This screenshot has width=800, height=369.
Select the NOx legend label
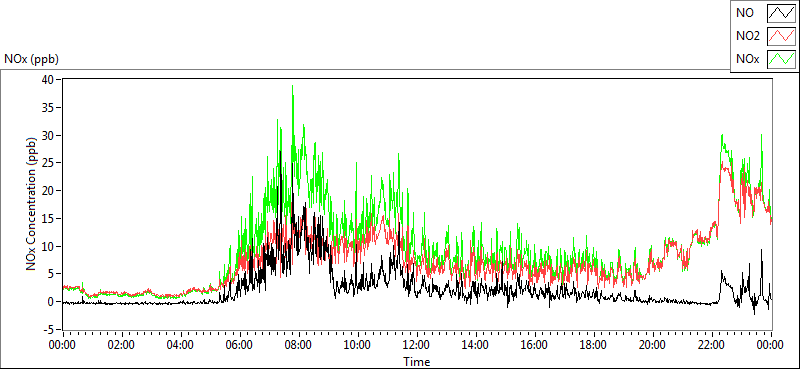(x=747, y=59)
